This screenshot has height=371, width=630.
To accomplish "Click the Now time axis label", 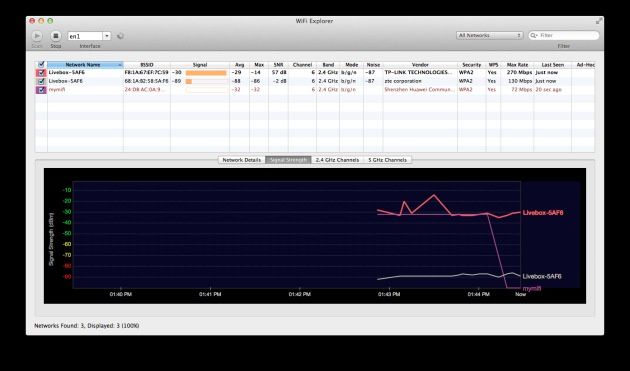I will (x=521, y=294).
